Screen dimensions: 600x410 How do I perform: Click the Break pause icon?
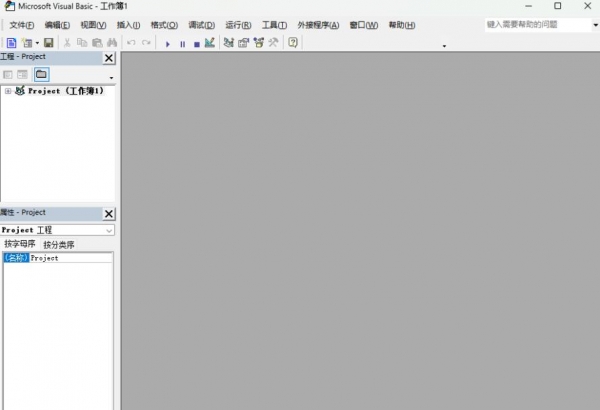(183, 44)
